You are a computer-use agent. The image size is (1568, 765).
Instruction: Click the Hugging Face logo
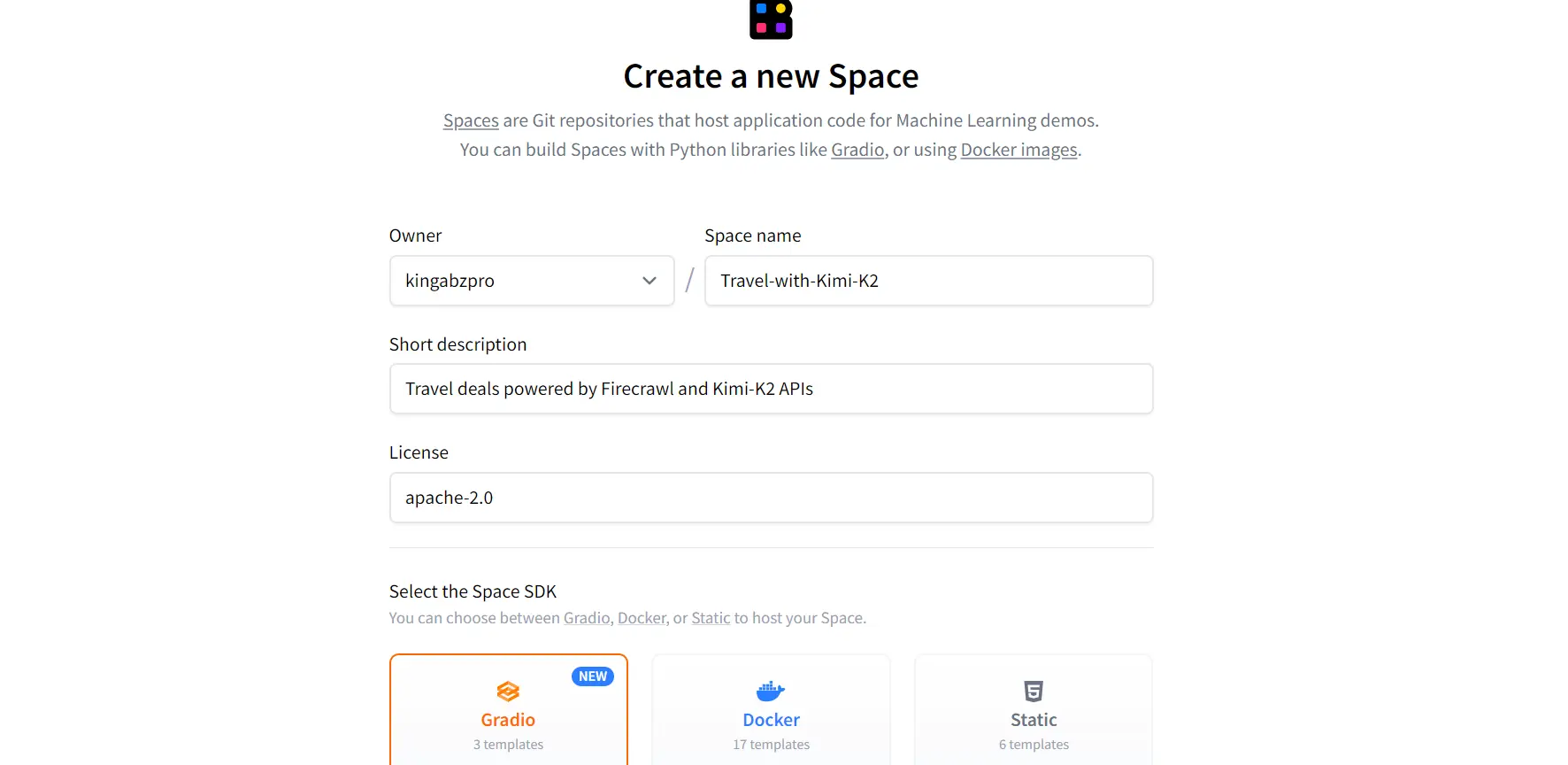click(x=770, y=19)
